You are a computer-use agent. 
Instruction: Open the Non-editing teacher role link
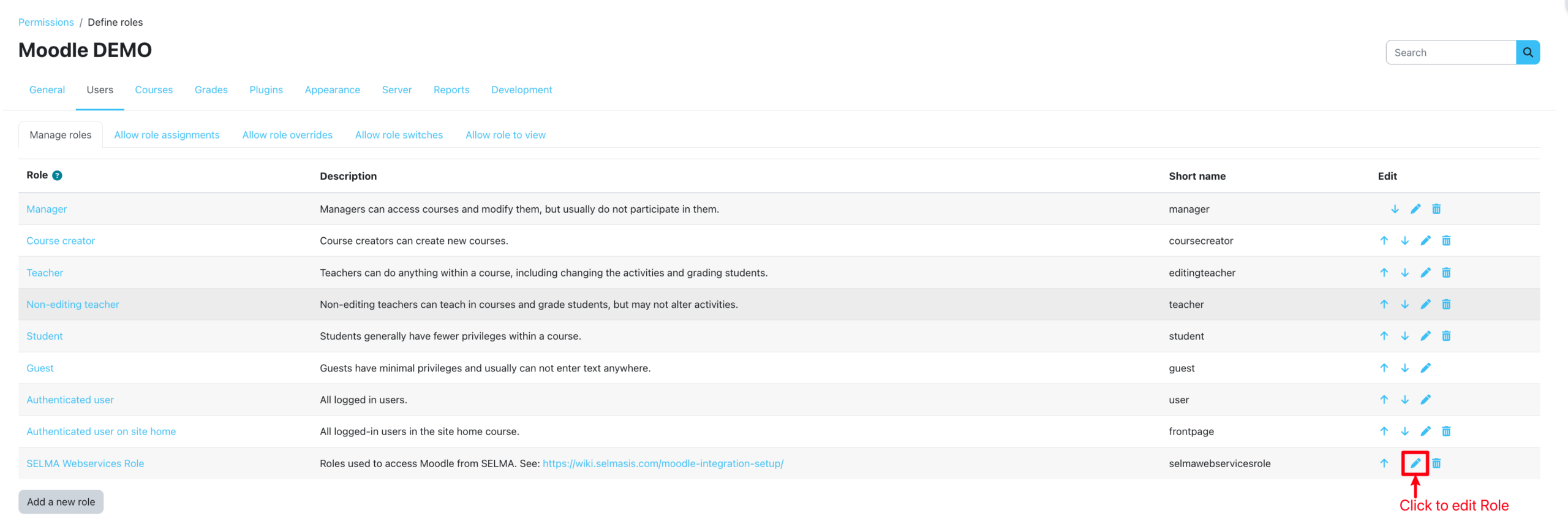(x=73, y=305)
